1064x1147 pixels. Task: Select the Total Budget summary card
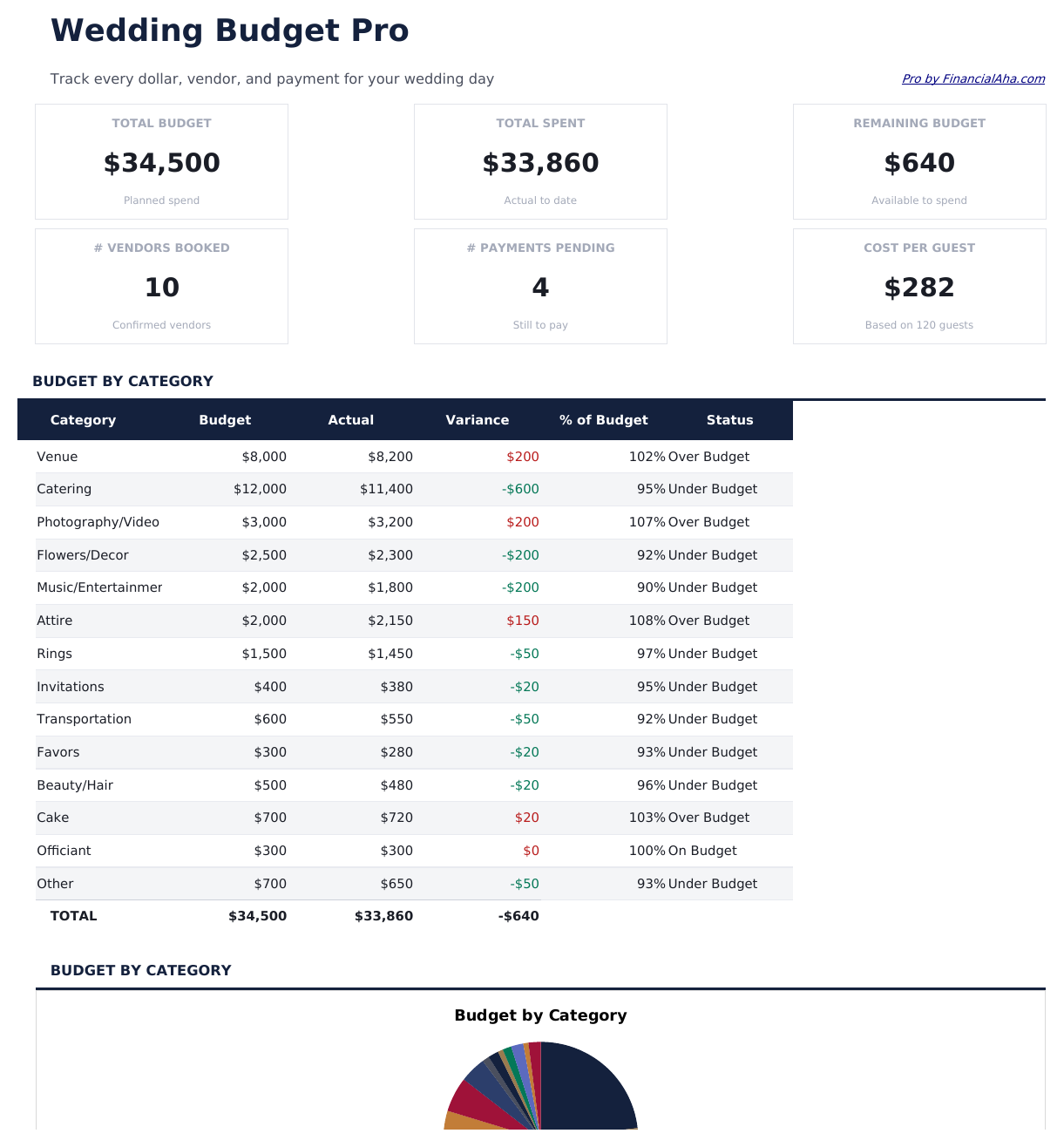(x=161, y=161)
